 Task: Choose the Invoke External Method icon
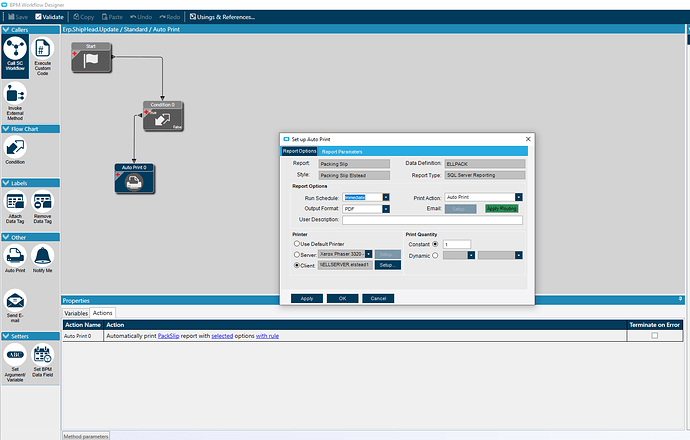(15, 101)
